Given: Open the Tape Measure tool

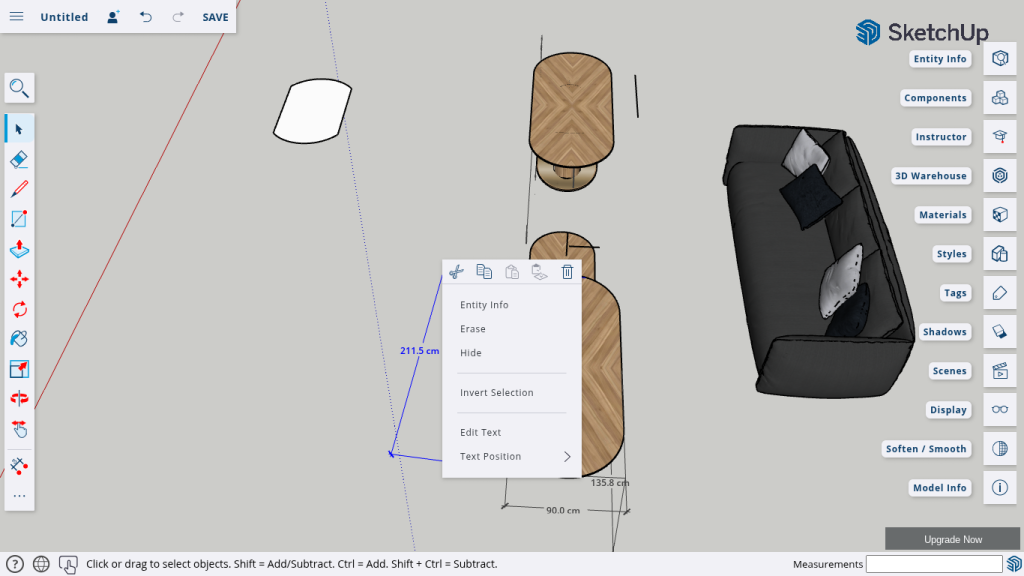Looking at the screenshot, I should [19, 466].
